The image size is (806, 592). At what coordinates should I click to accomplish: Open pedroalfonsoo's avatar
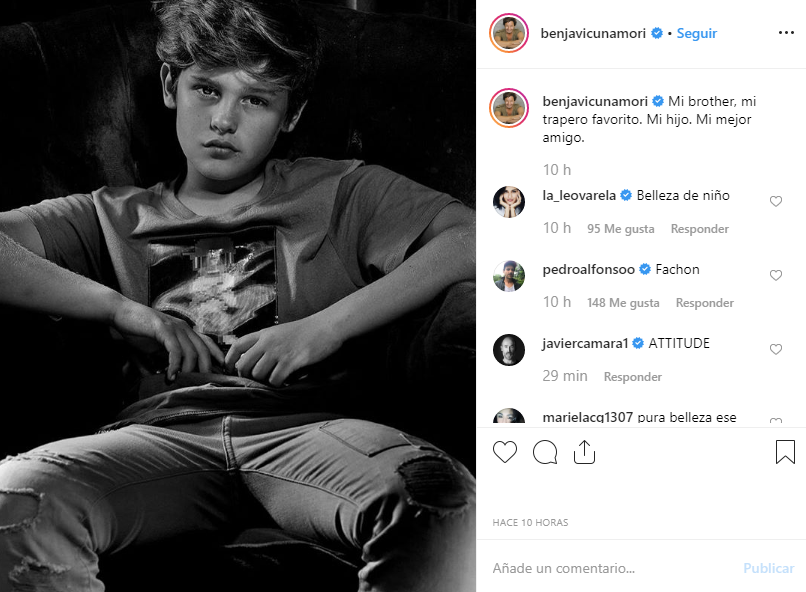pyautogui.click(x=509, y=276)
